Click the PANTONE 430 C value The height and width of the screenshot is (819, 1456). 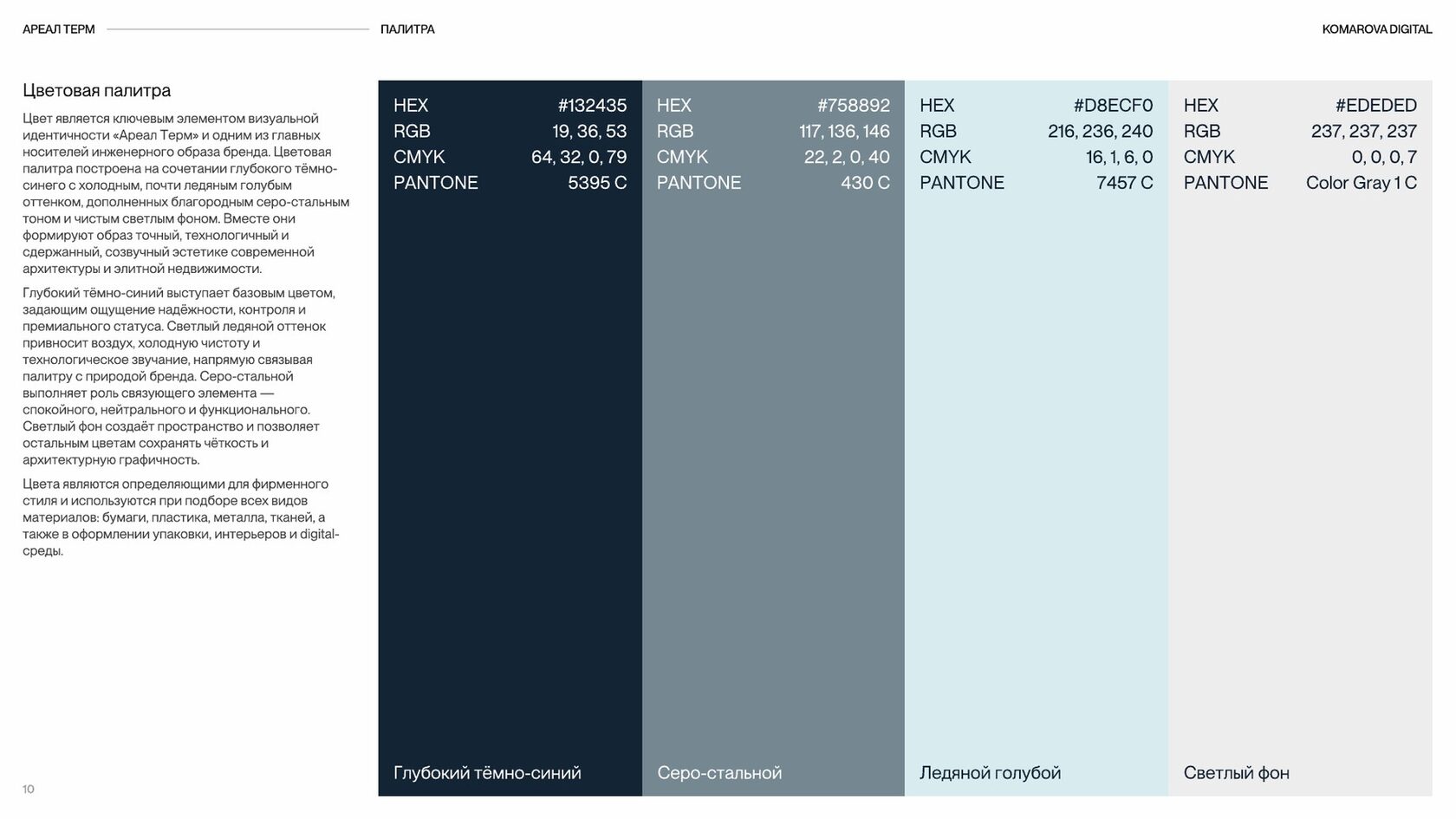coord(865,183)
